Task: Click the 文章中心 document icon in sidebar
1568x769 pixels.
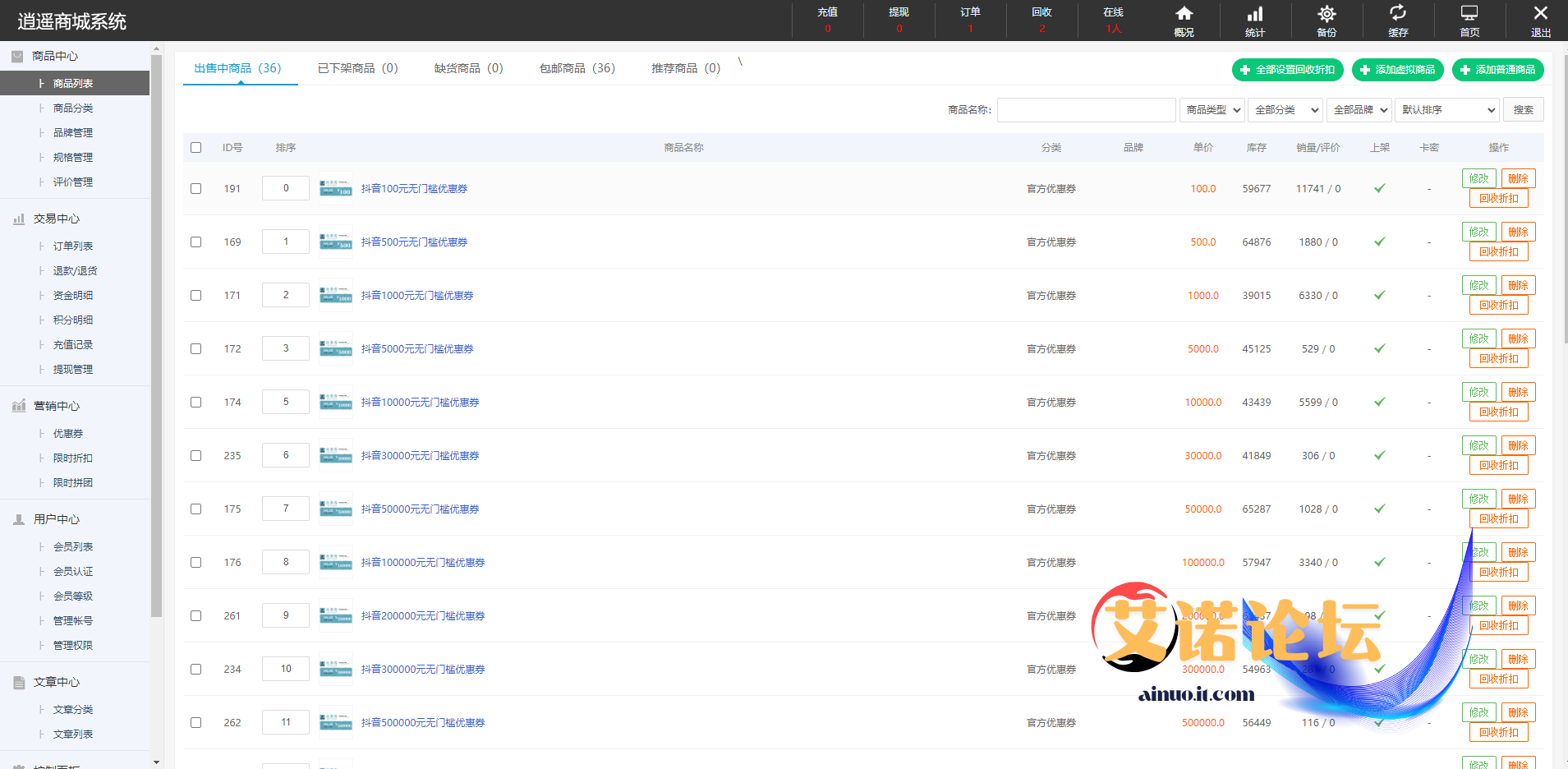Action: (x=18, y=682)
